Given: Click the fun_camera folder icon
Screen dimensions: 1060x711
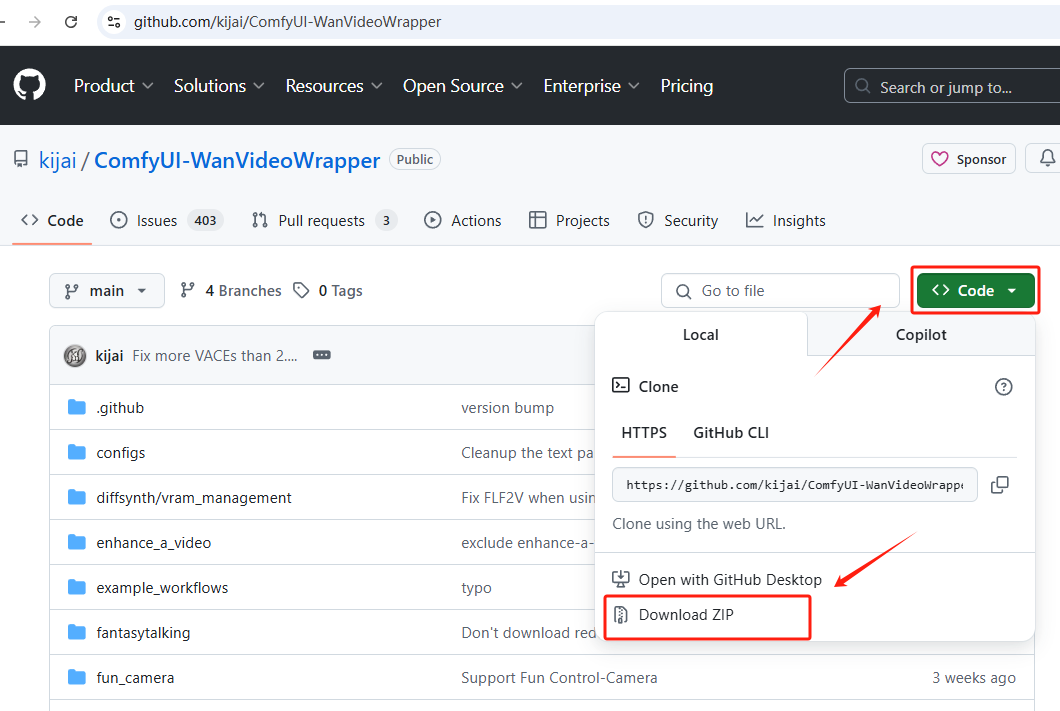Looking at the screenshot, I should click(x=77, y=677).
